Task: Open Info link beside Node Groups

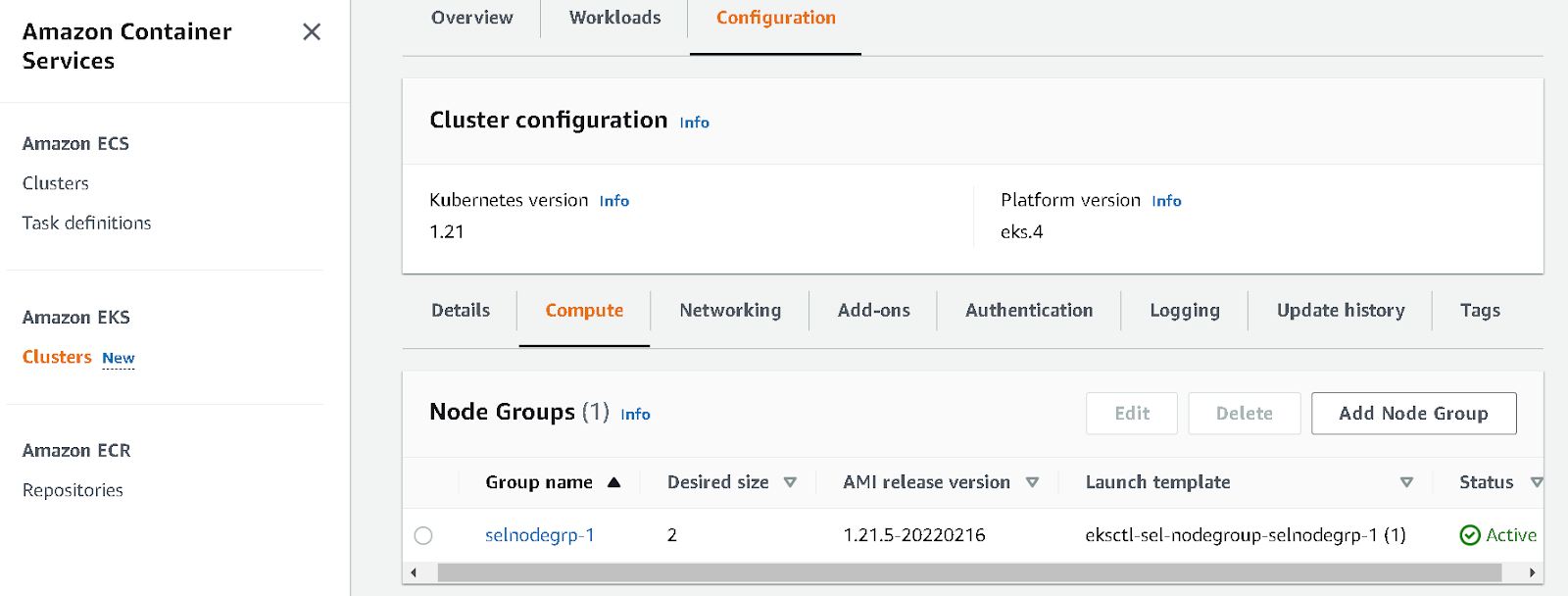Action: click(635, 415)
